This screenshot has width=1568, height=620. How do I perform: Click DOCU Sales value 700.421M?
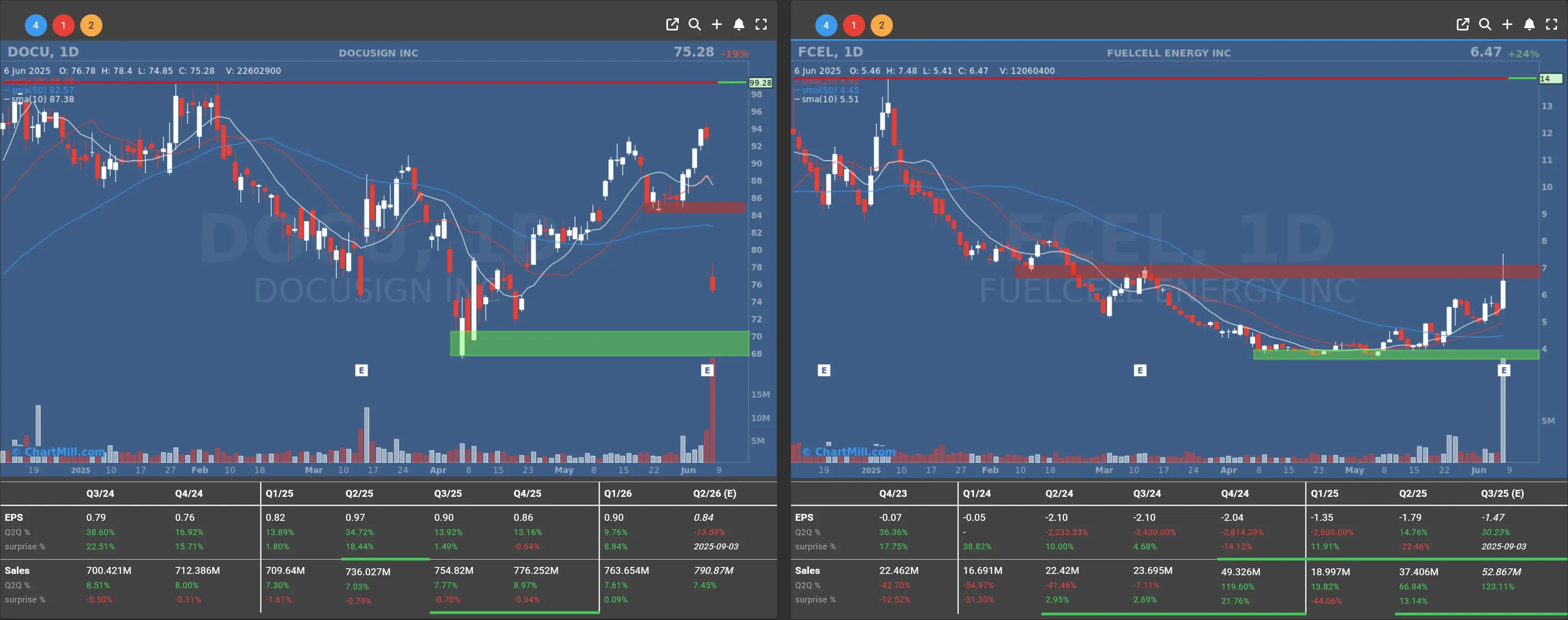click(x=108, y=571)
